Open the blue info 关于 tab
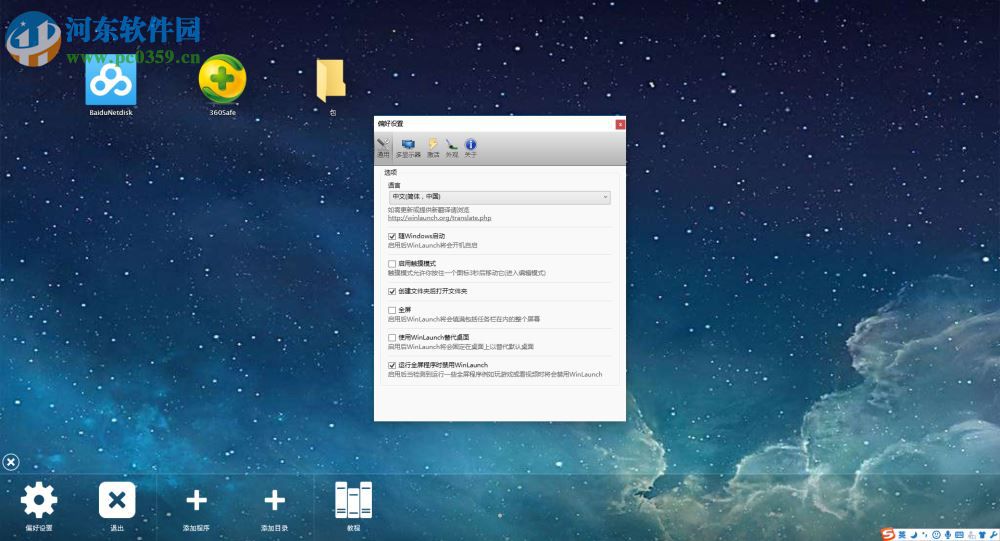Image resolution: width=1000 pixels, height=541 pixels. tap(470, 148)
